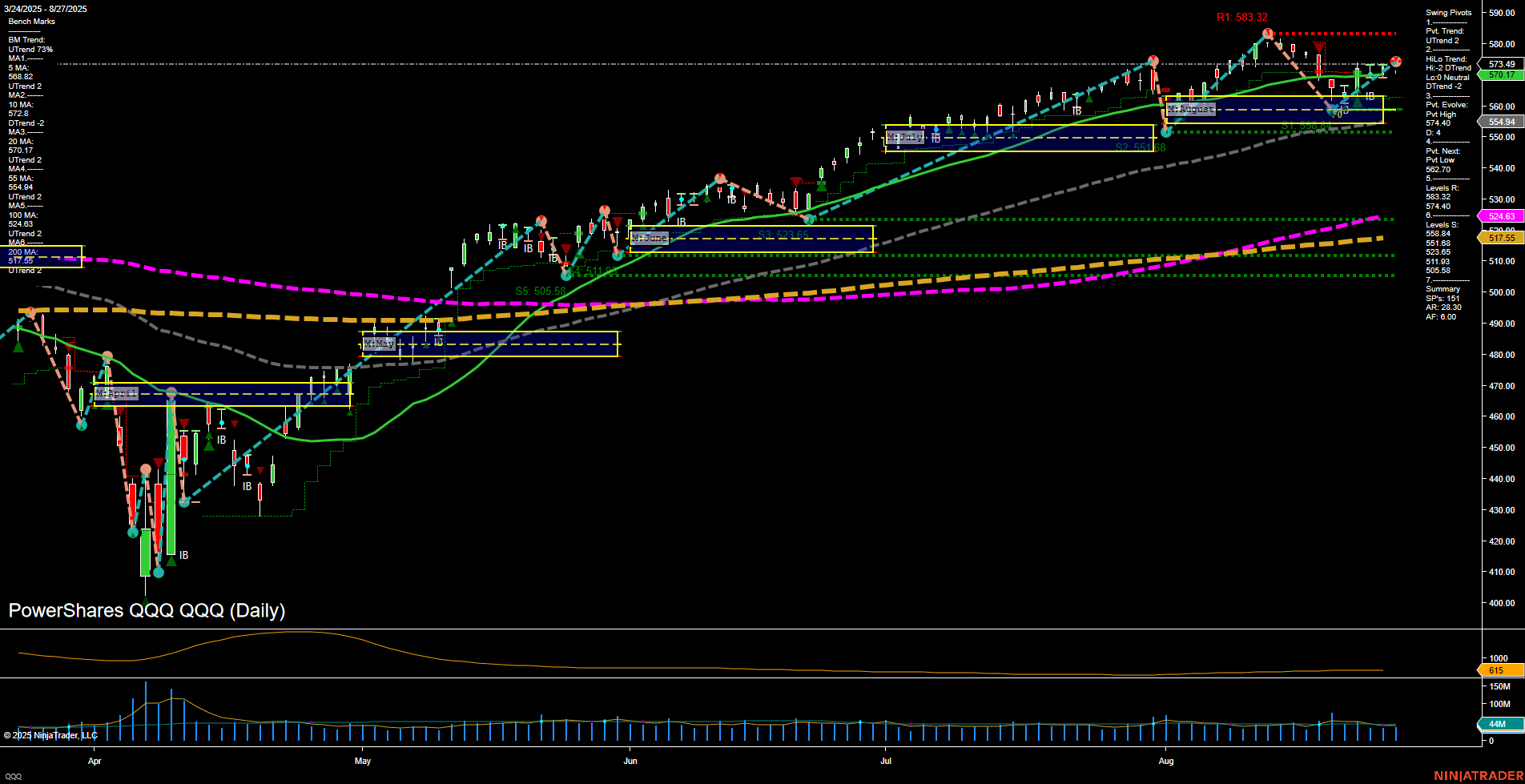
Task: Click the S3: 523.65 support label
Action: click(x=783, y=235)
